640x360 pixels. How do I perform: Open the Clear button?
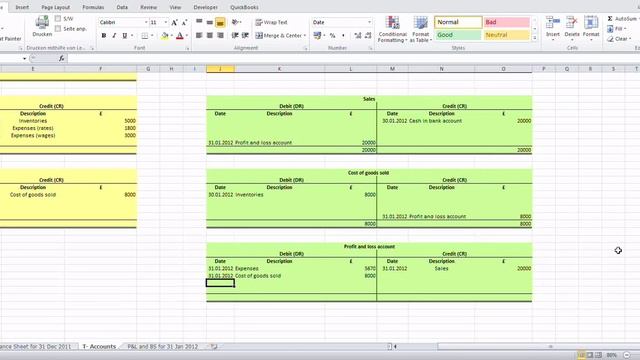tap(618, 39)
